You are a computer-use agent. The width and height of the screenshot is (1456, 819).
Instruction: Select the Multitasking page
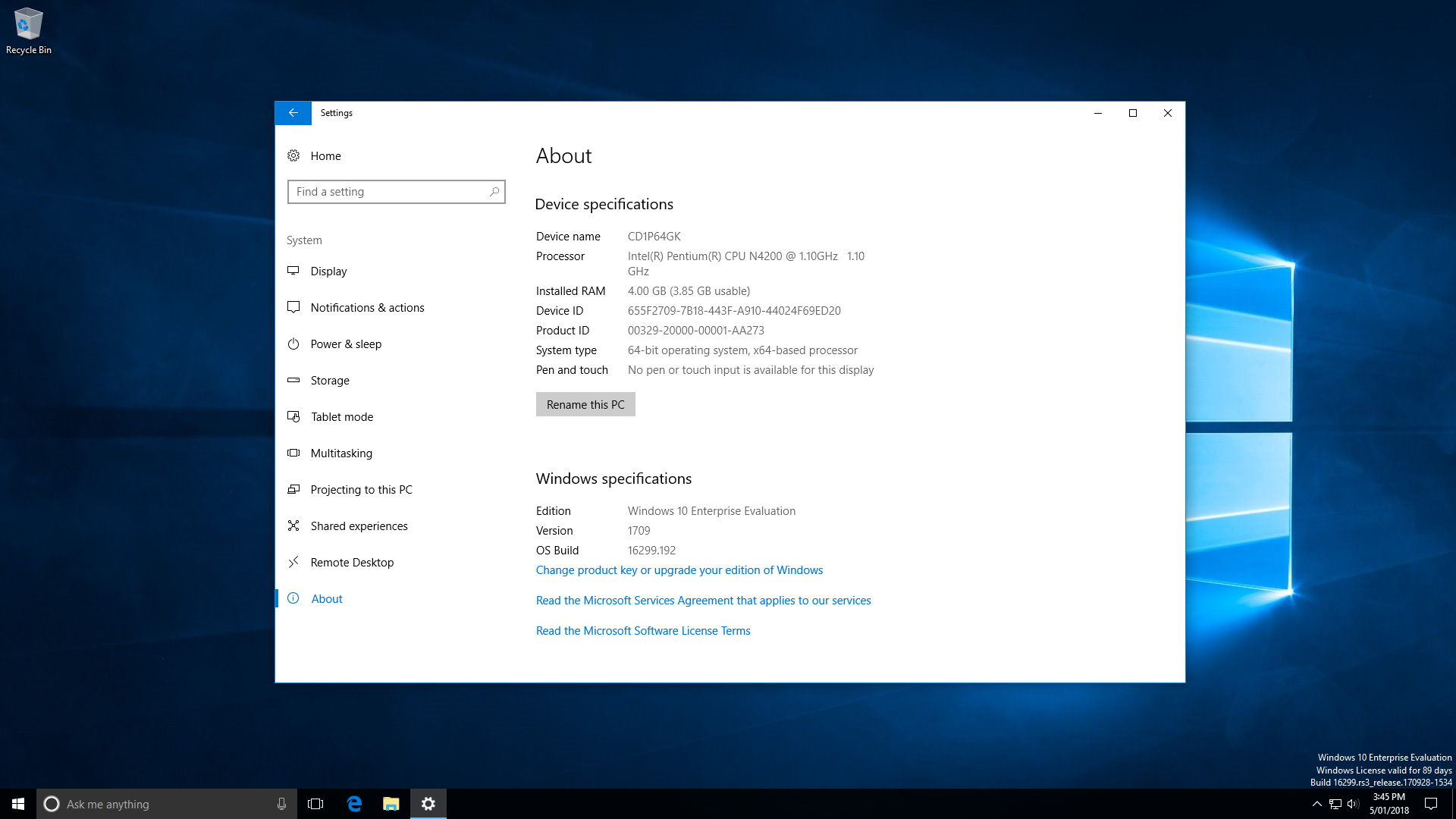(341, 453)
